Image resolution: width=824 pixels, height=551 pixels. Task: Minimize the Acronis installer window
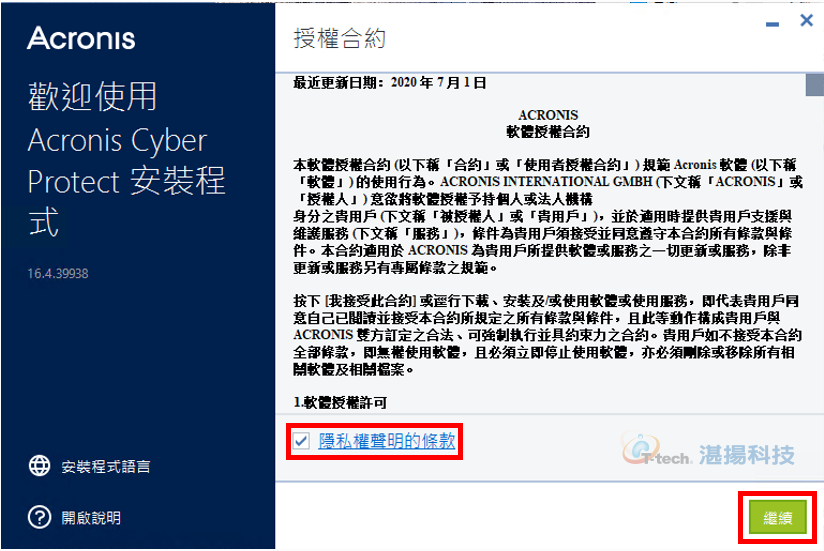[772, 24]
